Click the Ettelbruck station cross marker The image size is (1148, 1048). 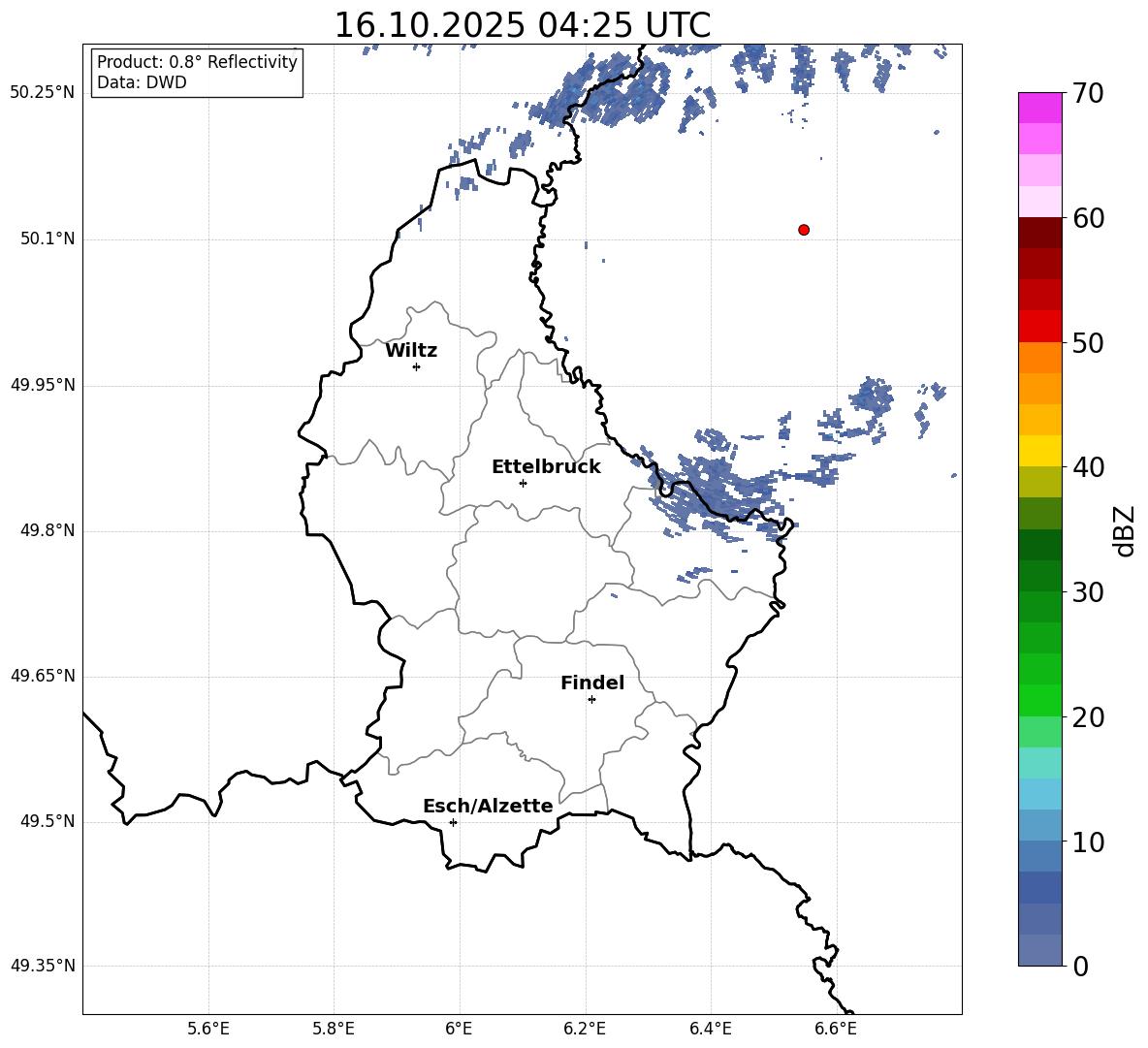523,483
